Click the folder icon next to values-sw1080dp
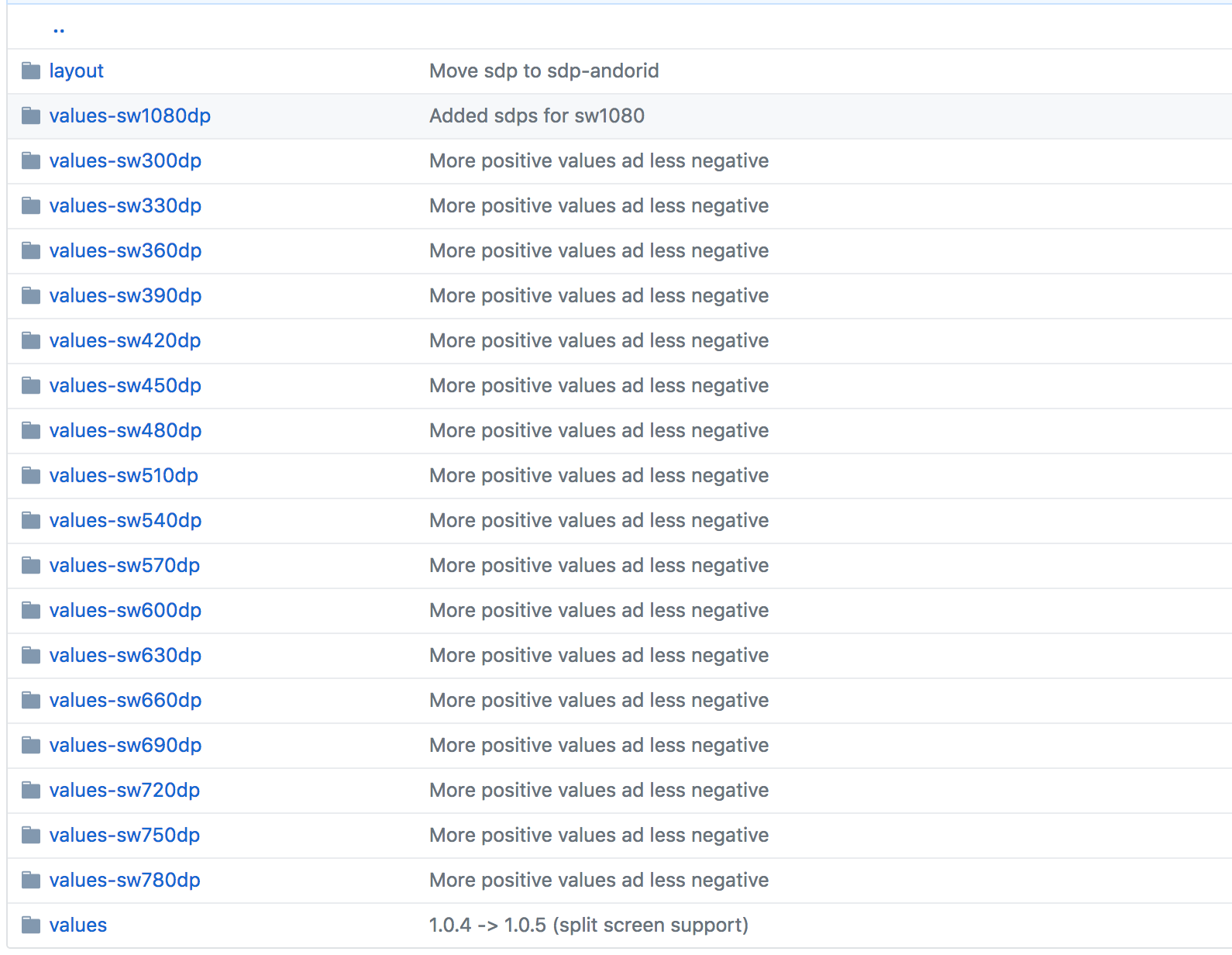1232x955 pixels. click(31, 116)
